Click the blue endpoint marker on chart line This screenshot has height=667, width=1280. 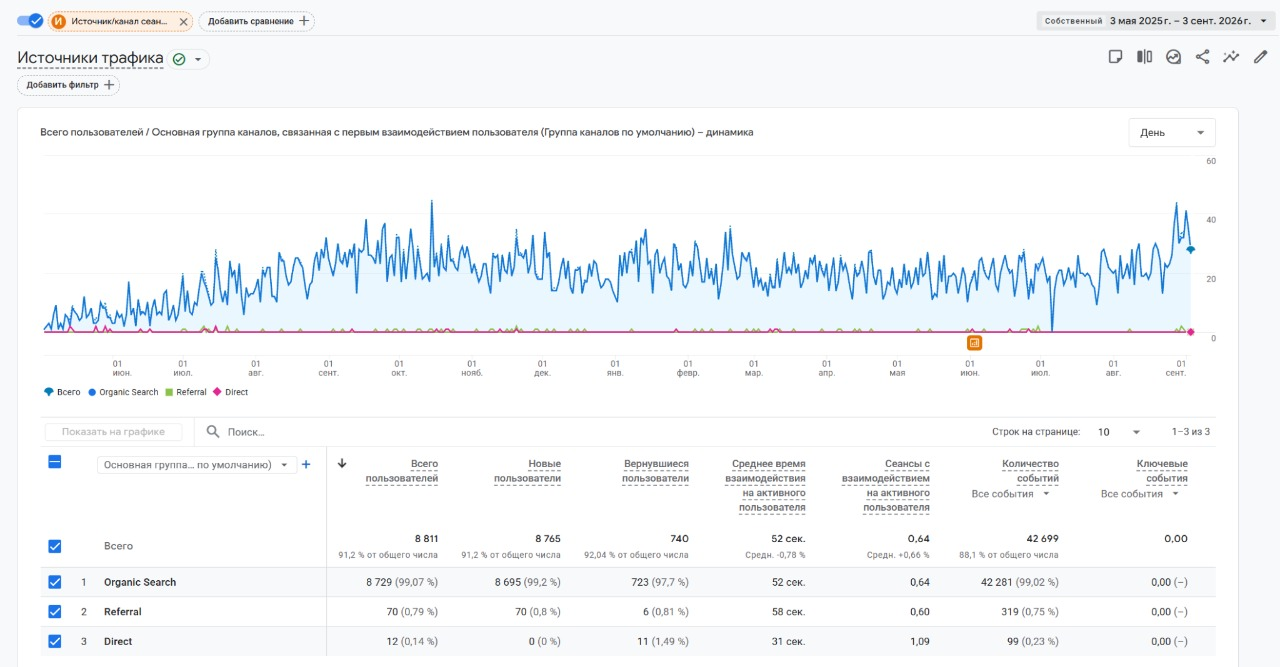pos(1191,250)
